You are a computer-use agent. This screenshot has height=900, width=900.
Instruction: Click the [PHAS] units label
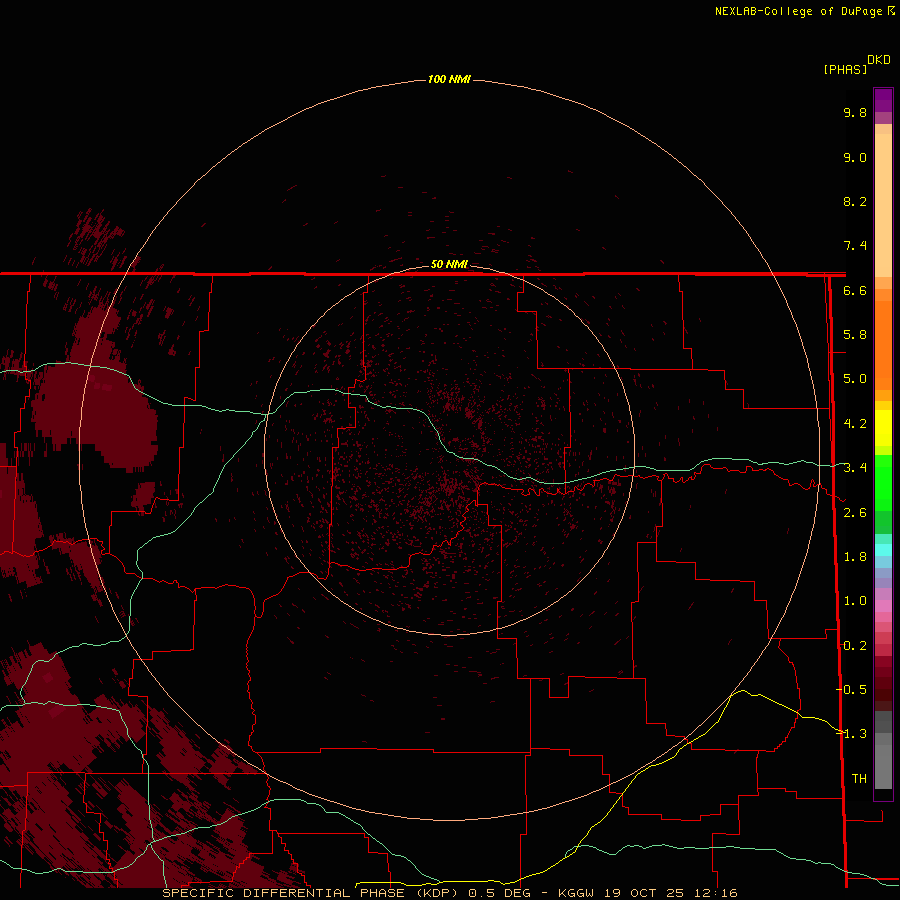(x=845, y=69)
